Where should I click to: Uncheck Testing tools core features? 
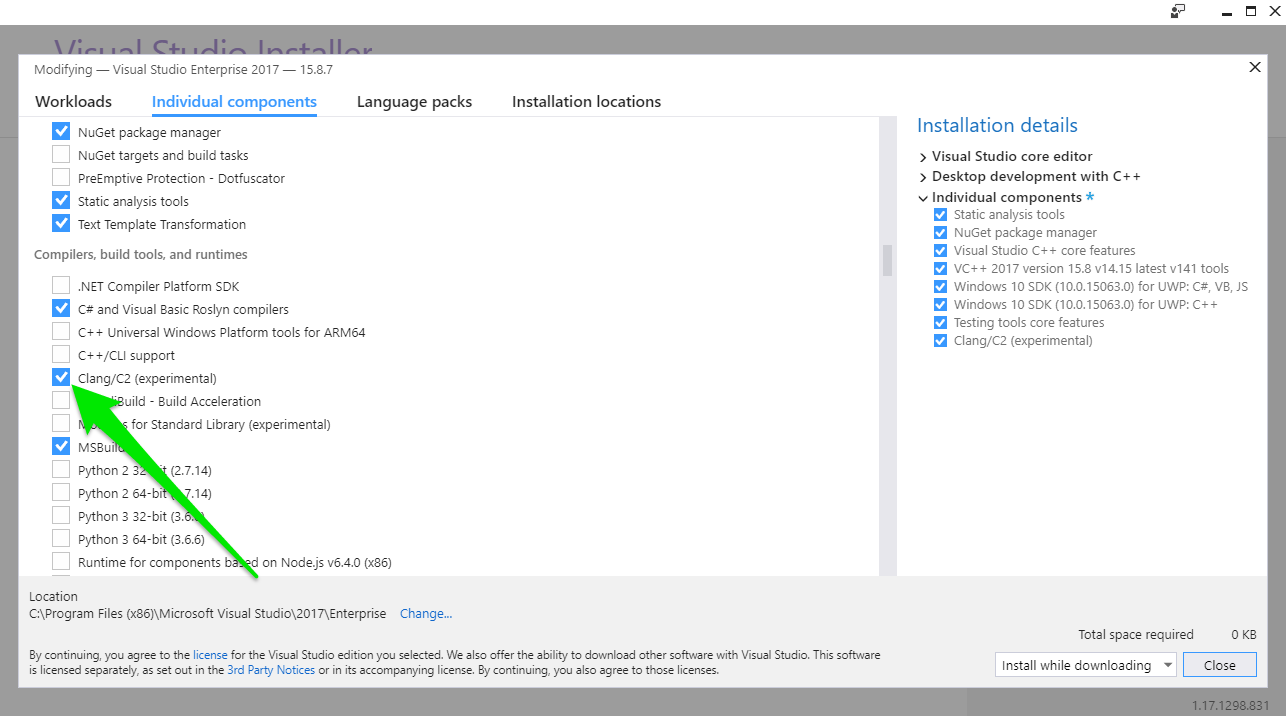[940, 323]
